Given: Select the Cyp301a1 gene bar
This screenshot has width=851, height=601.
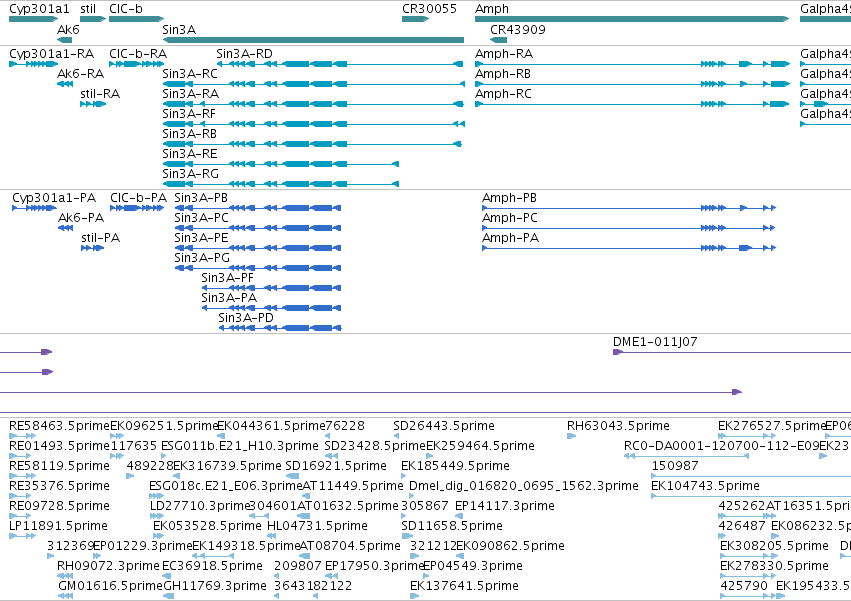Looking at the screenshot, I should pos(33,19).
